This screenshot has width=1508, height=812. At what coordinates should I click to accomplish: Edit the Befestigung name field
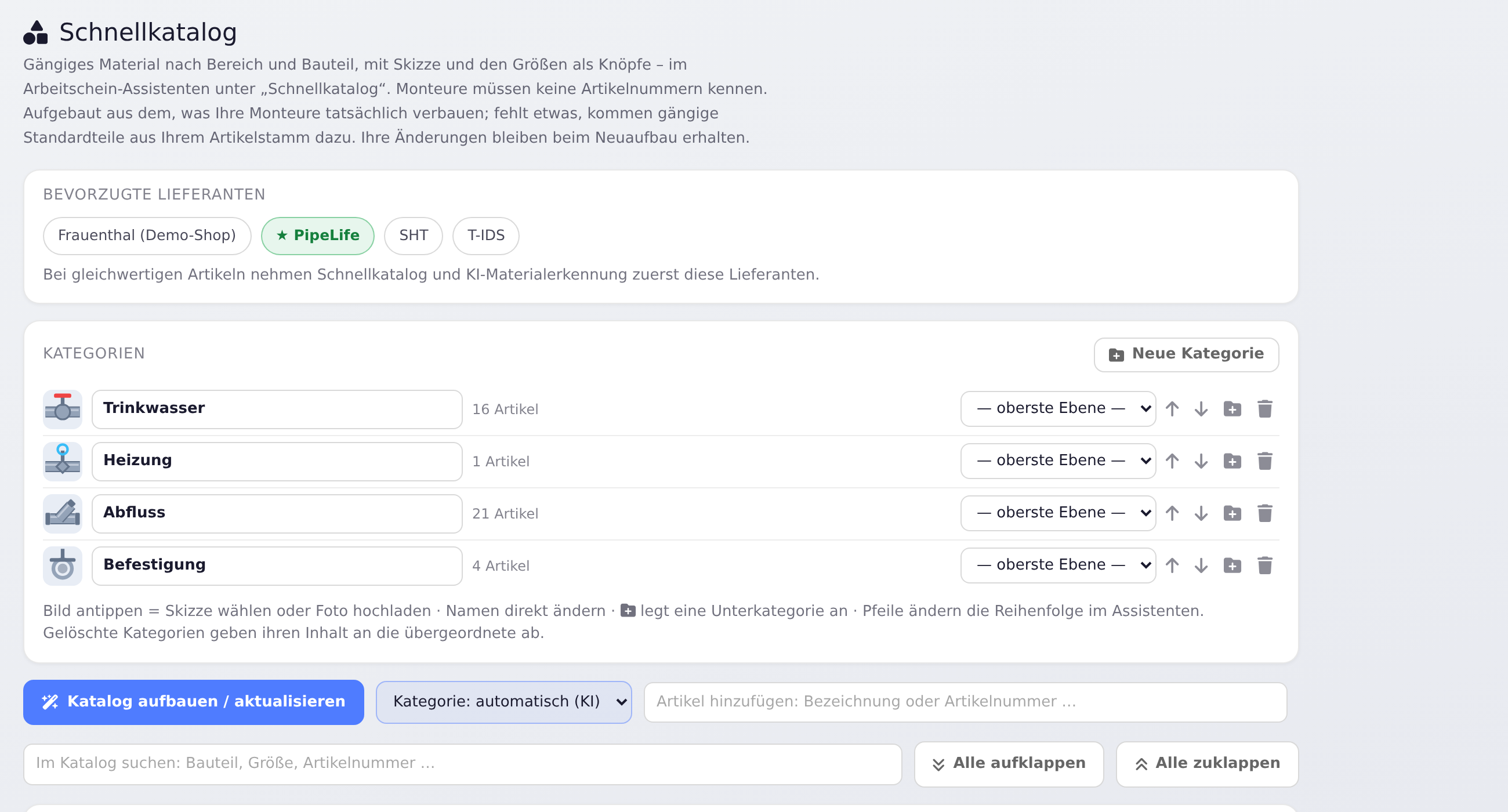tap(277, 565)
